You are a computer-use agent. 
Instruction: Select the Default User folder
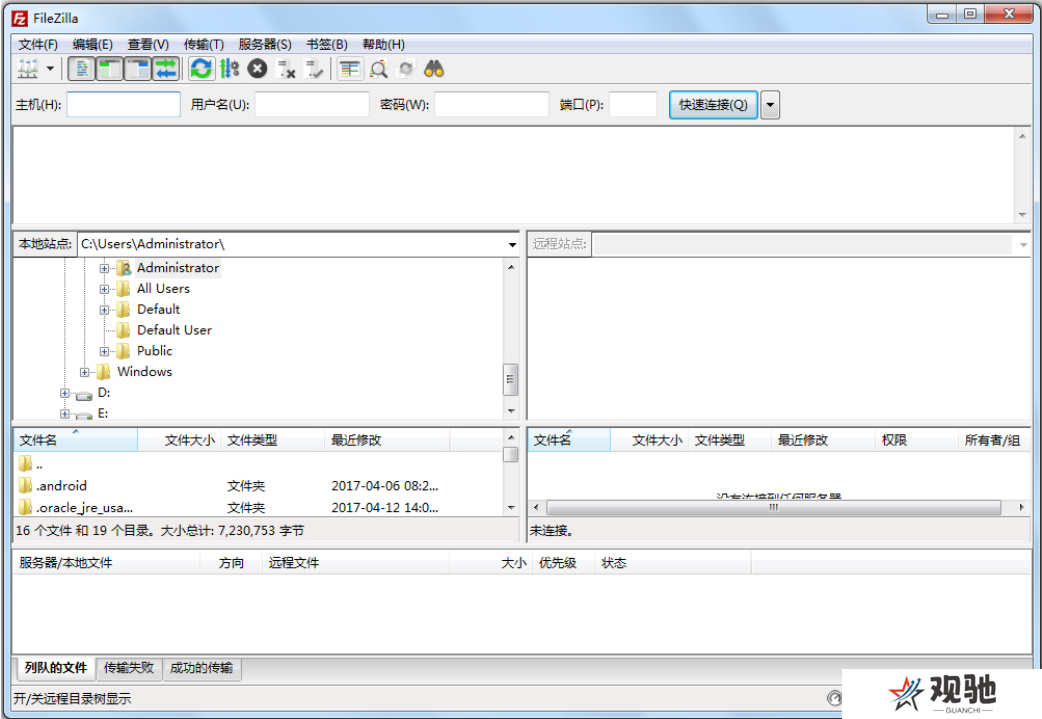174,330
